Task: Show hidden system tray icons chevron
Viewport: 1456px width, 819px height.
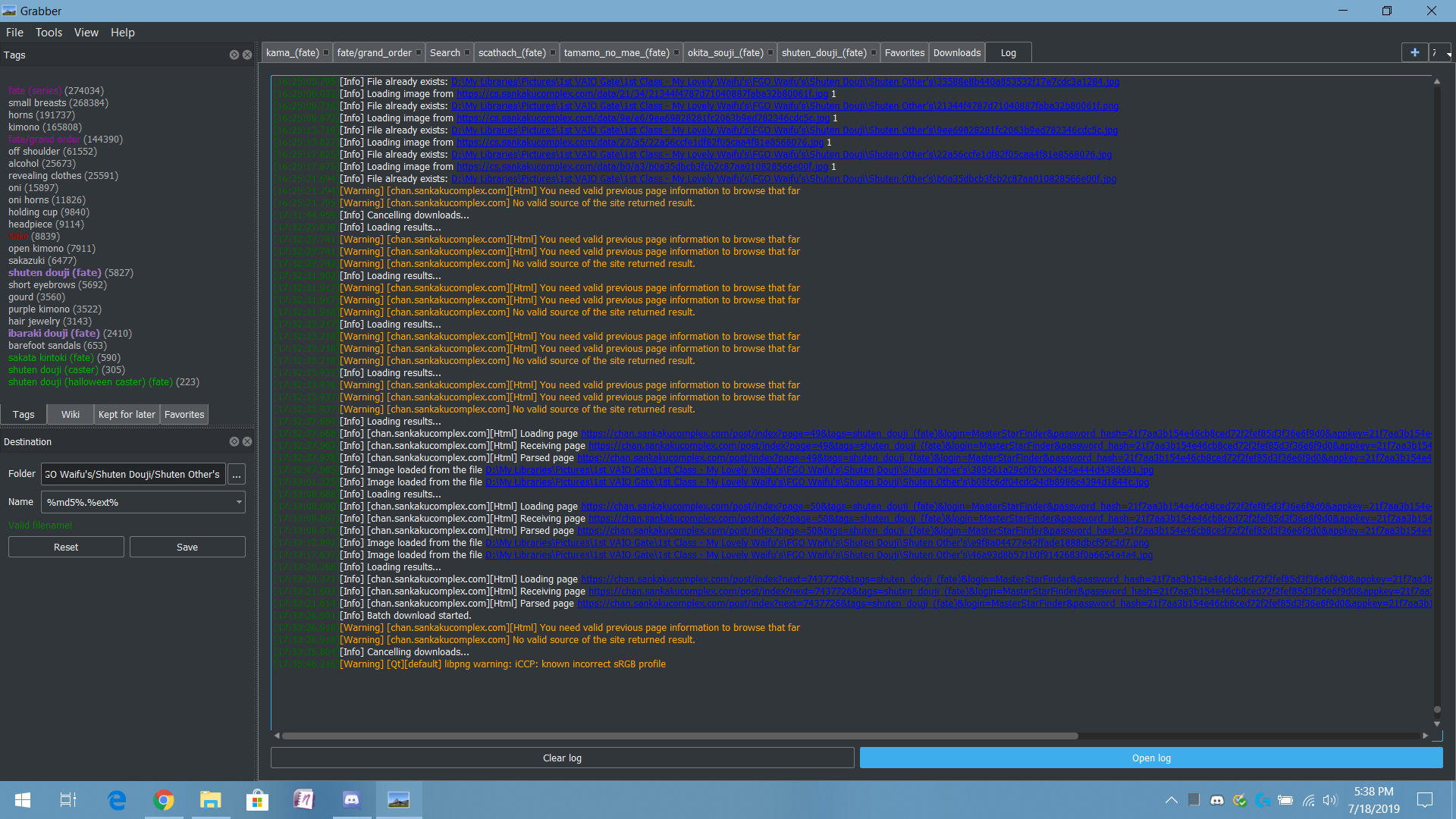Action: click(1171, 800)
